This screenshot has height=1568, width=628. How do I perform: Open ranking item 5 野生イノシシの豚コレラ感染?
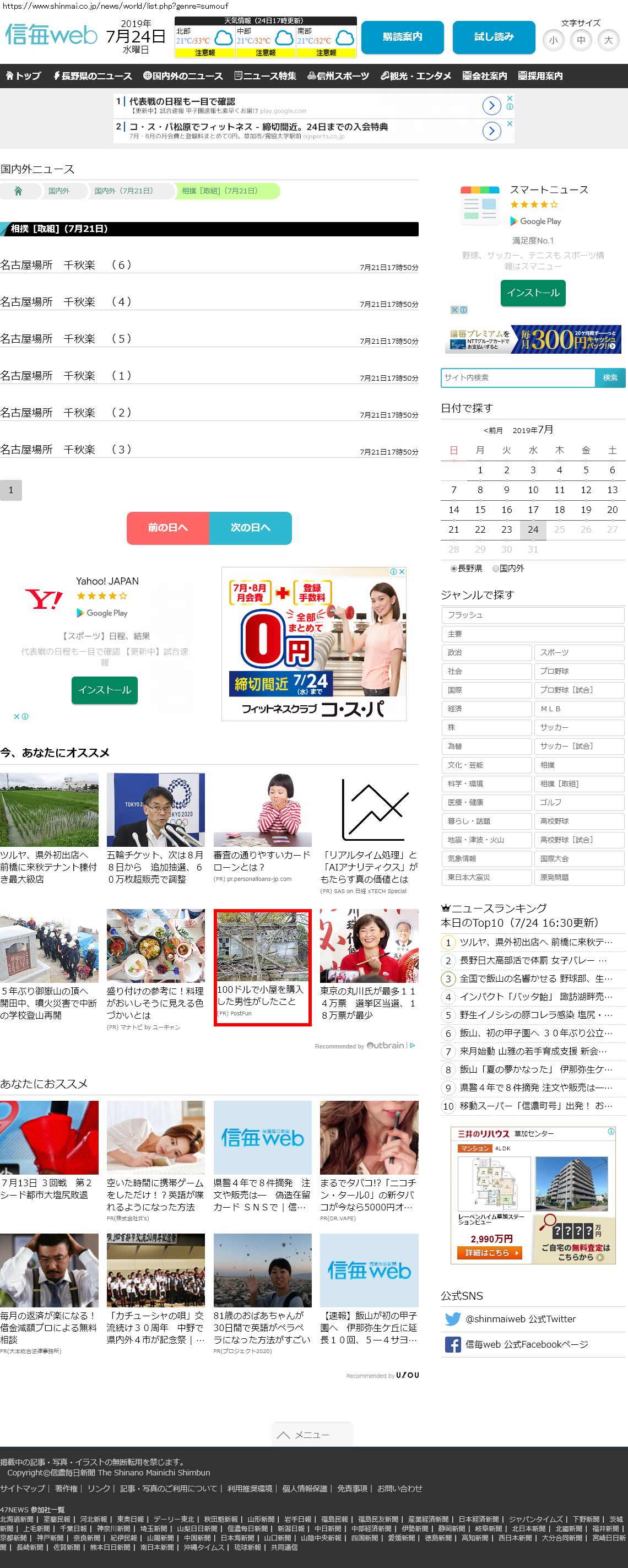pyautogui.click(x=533, y=1015)
